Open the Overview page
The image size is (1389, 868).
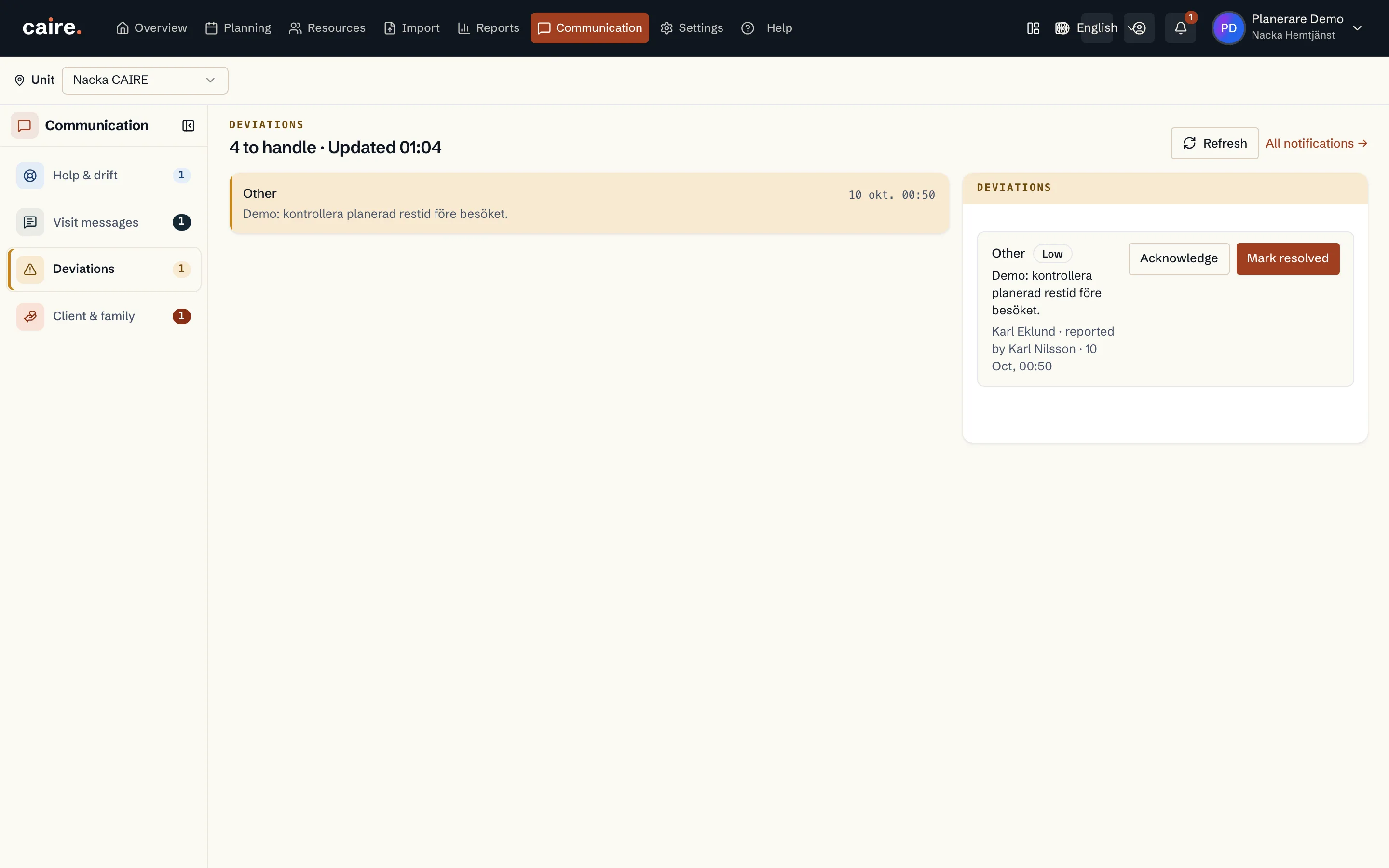point(151,27)
